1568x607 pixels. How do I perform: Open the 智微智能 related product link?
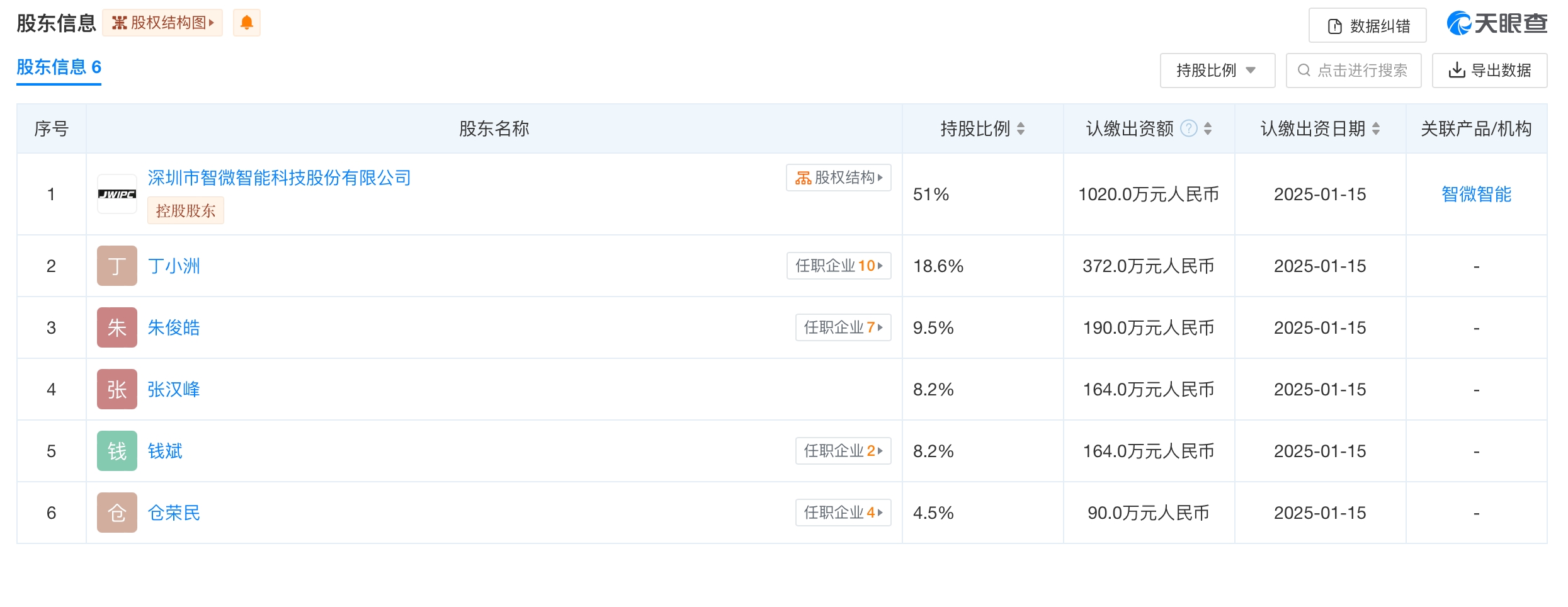[1476, 194]
